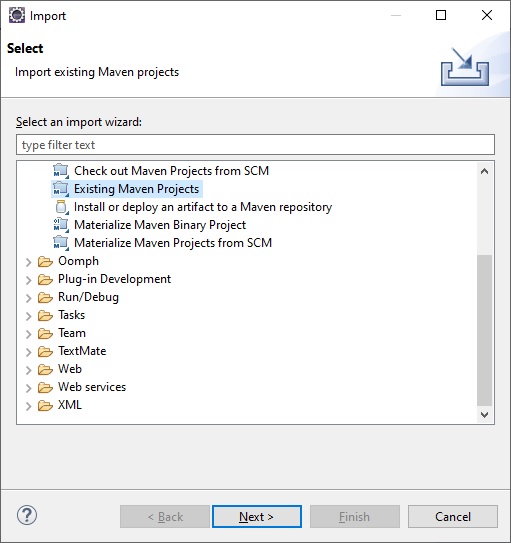Click the scrollbar up arrow in wizard list
The width and height of the screenshot is (511, 543).
pyautogui.click(x=484, y=171)
